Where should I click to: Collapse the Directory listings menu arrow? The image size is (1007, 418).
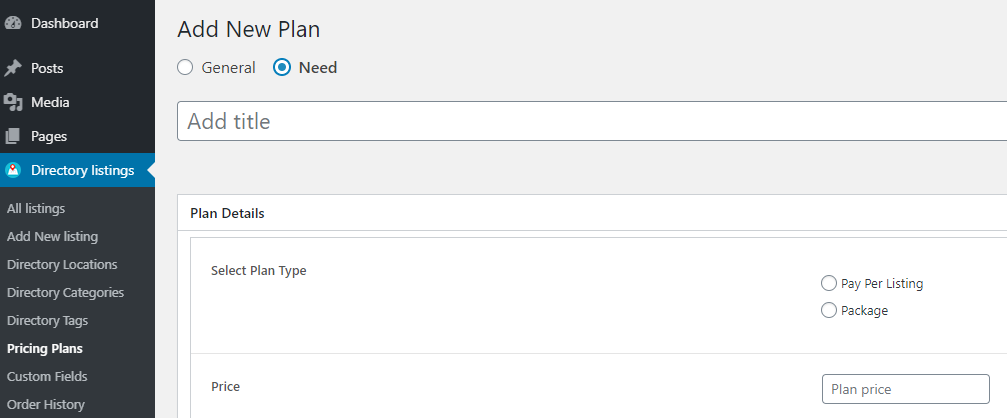(x=151, y=170)
